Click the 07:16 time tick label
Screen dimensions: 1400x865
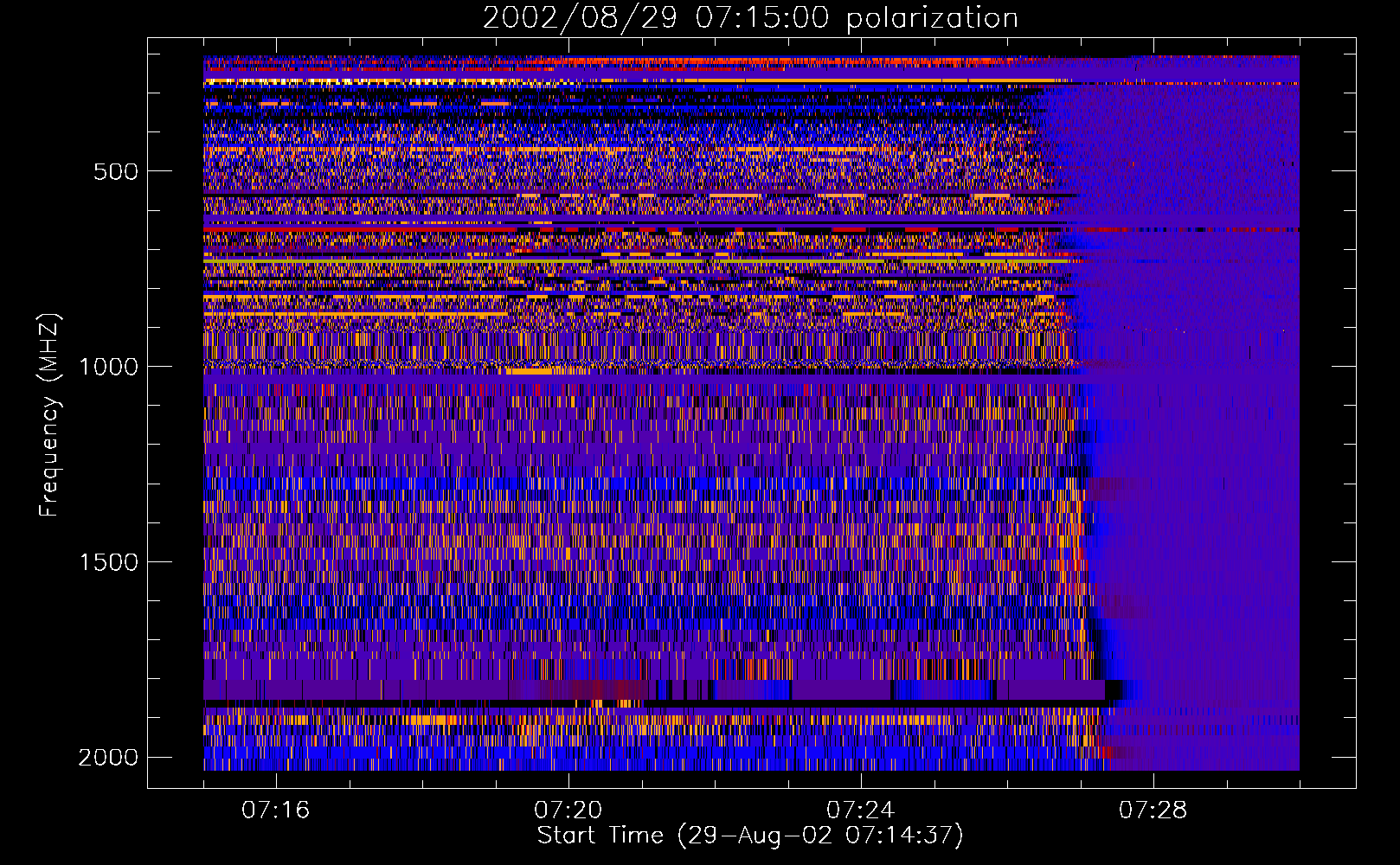276,810
